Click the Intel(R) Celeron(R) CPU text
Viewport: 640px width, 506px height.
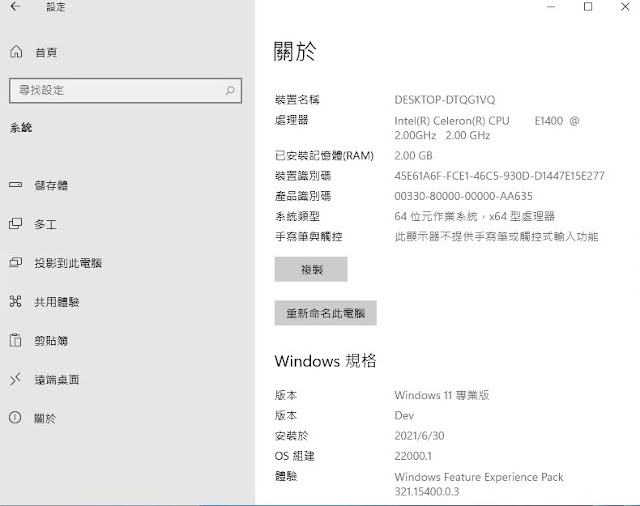(x=452, y=121)
